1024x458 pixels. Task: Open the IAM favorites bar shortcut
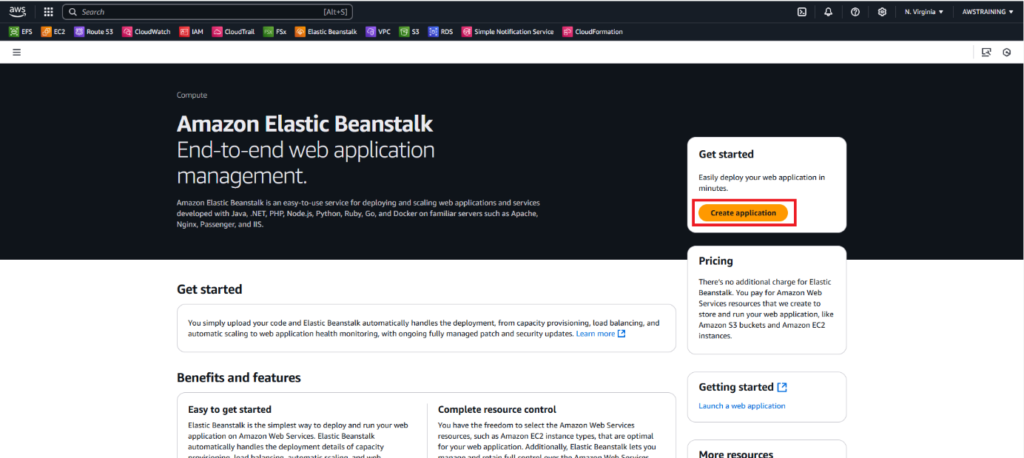pos(192,32)
